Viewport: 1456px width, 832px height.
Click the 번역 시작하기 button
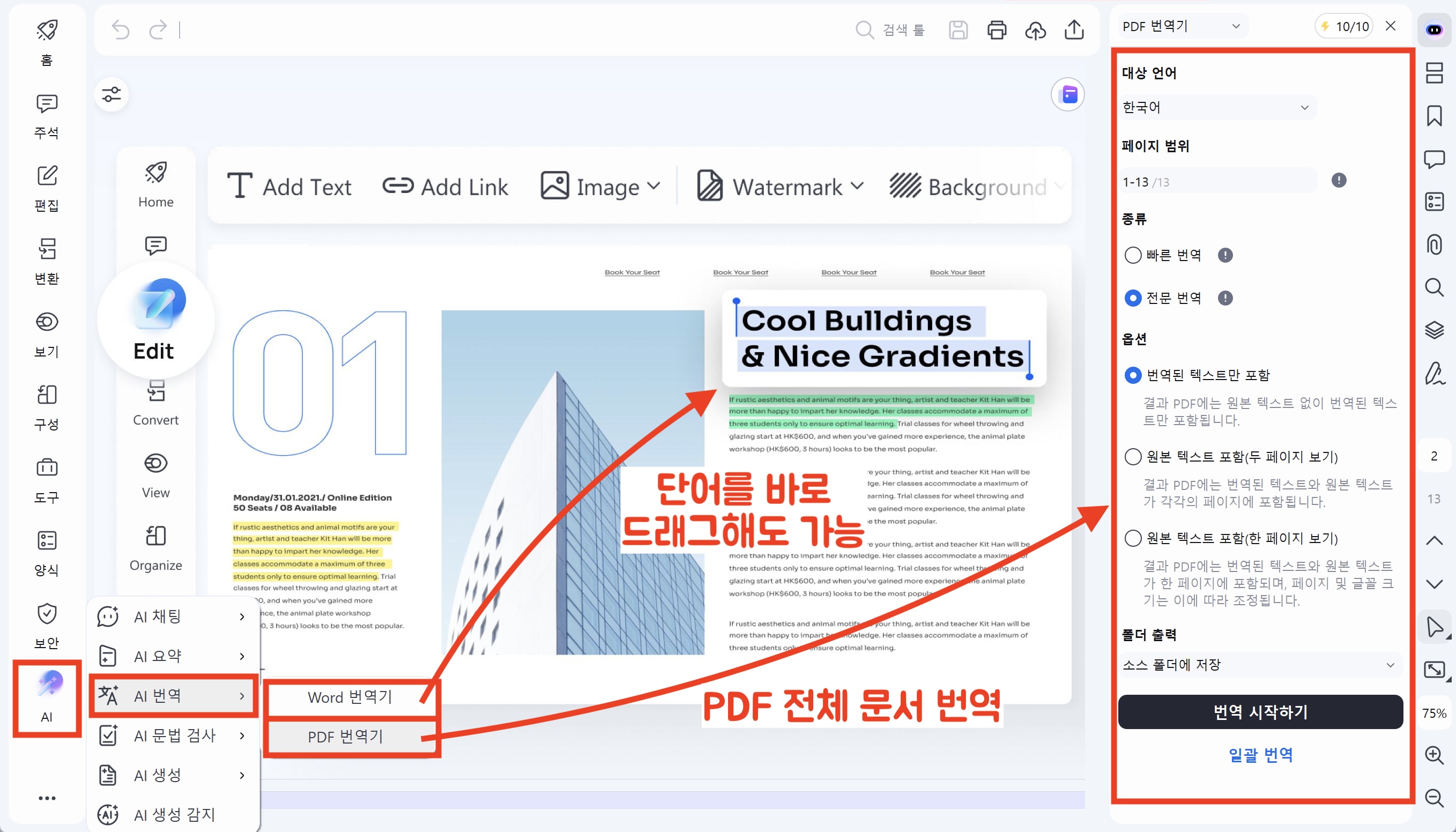tap(1260, 712)
